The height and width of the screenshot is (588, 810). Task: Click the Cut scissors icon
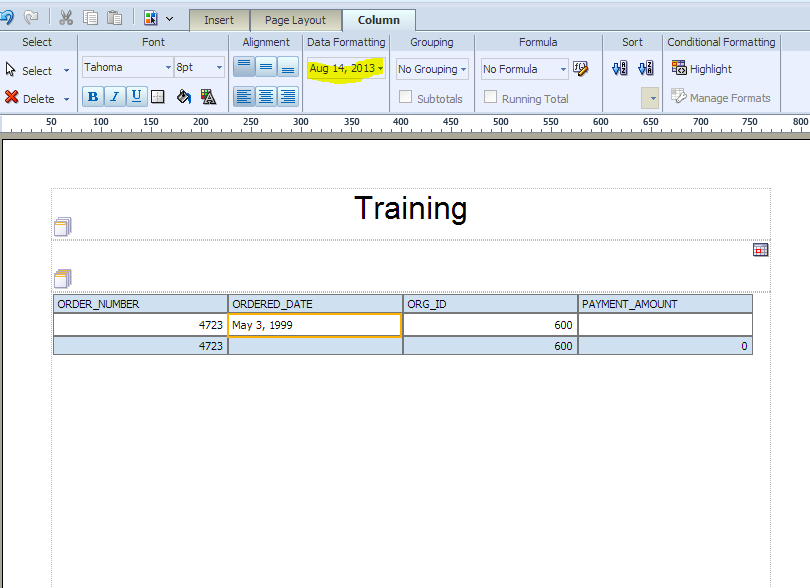[66, 18]
